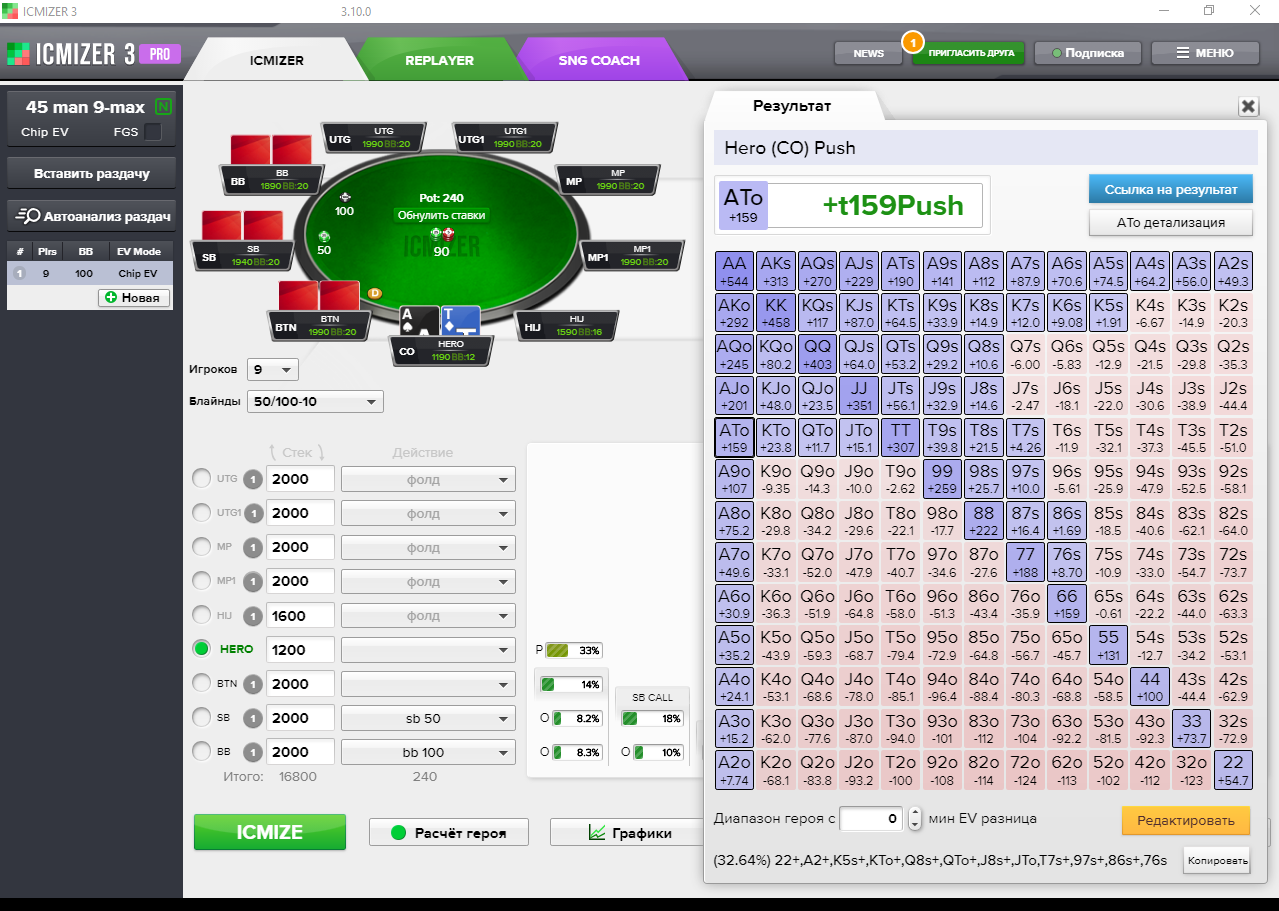The height and width of the screenshot is (911, 1279).
Task: Click the Копировать button
Action: click(x=1217, y=860)
